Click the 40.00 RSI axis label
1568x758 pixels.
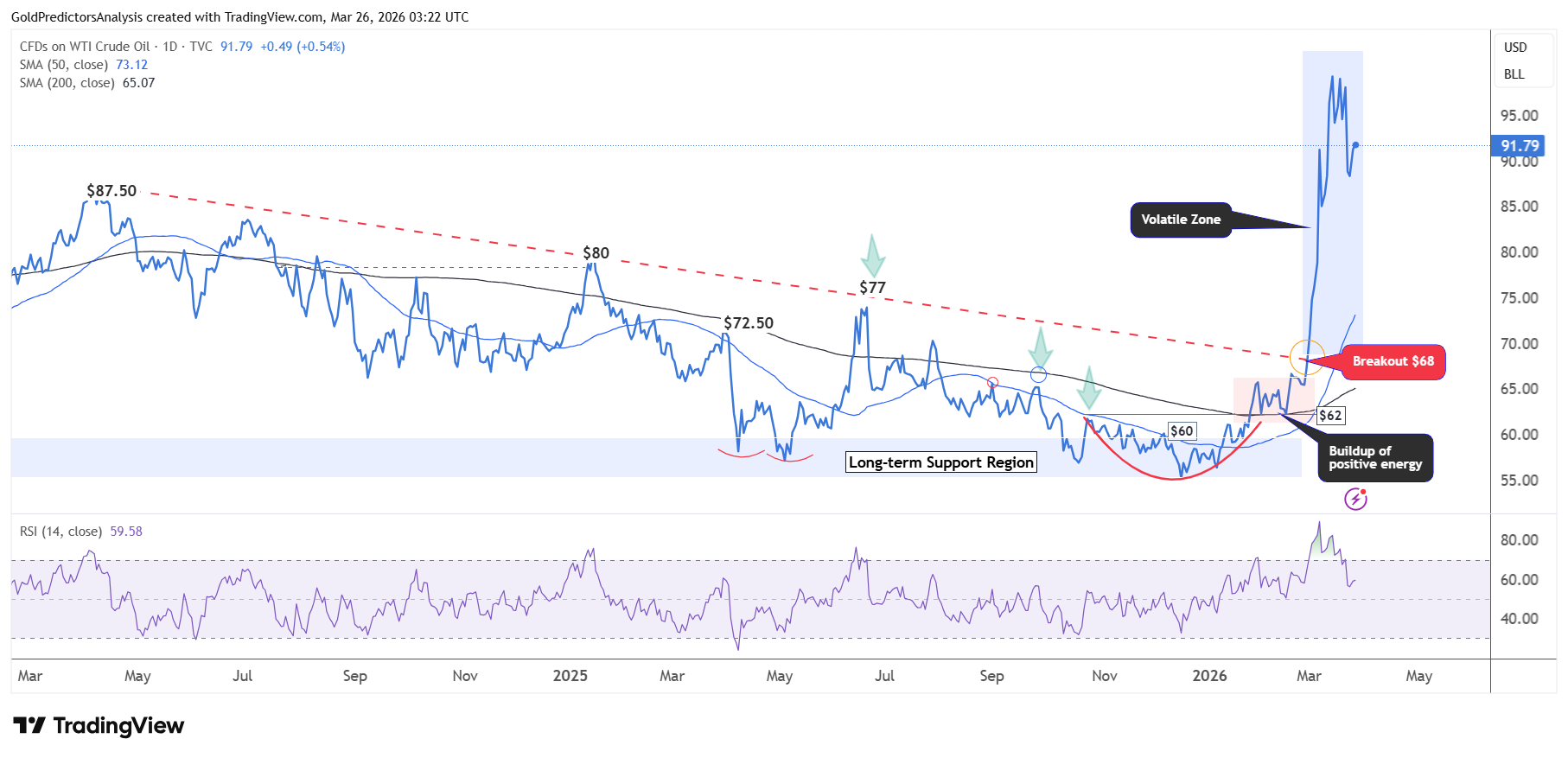pos(1520,619)
